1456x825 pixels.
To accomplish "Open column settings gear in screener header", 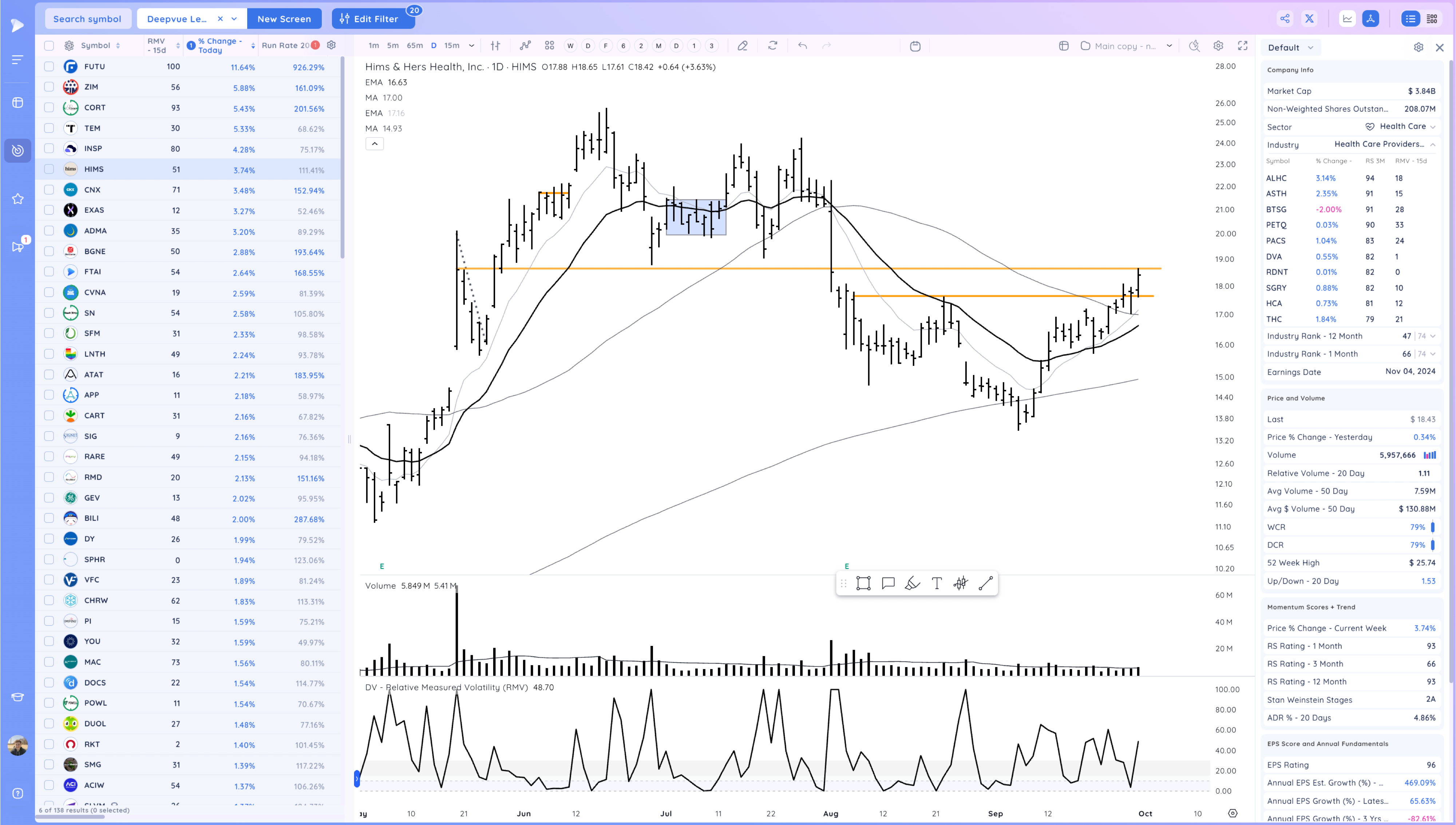I will (331, 45).
